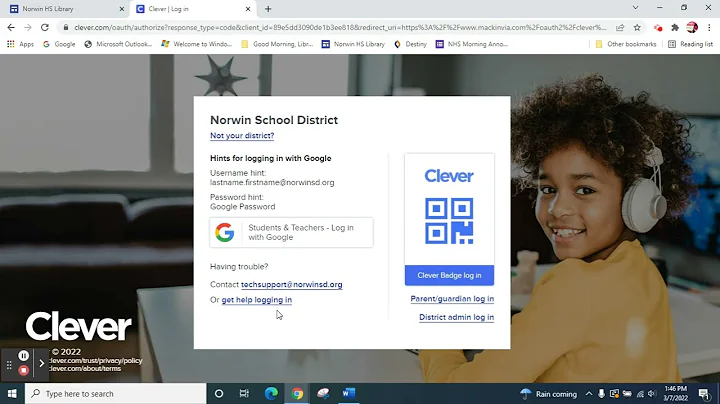
Task: Open the Google bookmark
Action: (x=59, y=44)
